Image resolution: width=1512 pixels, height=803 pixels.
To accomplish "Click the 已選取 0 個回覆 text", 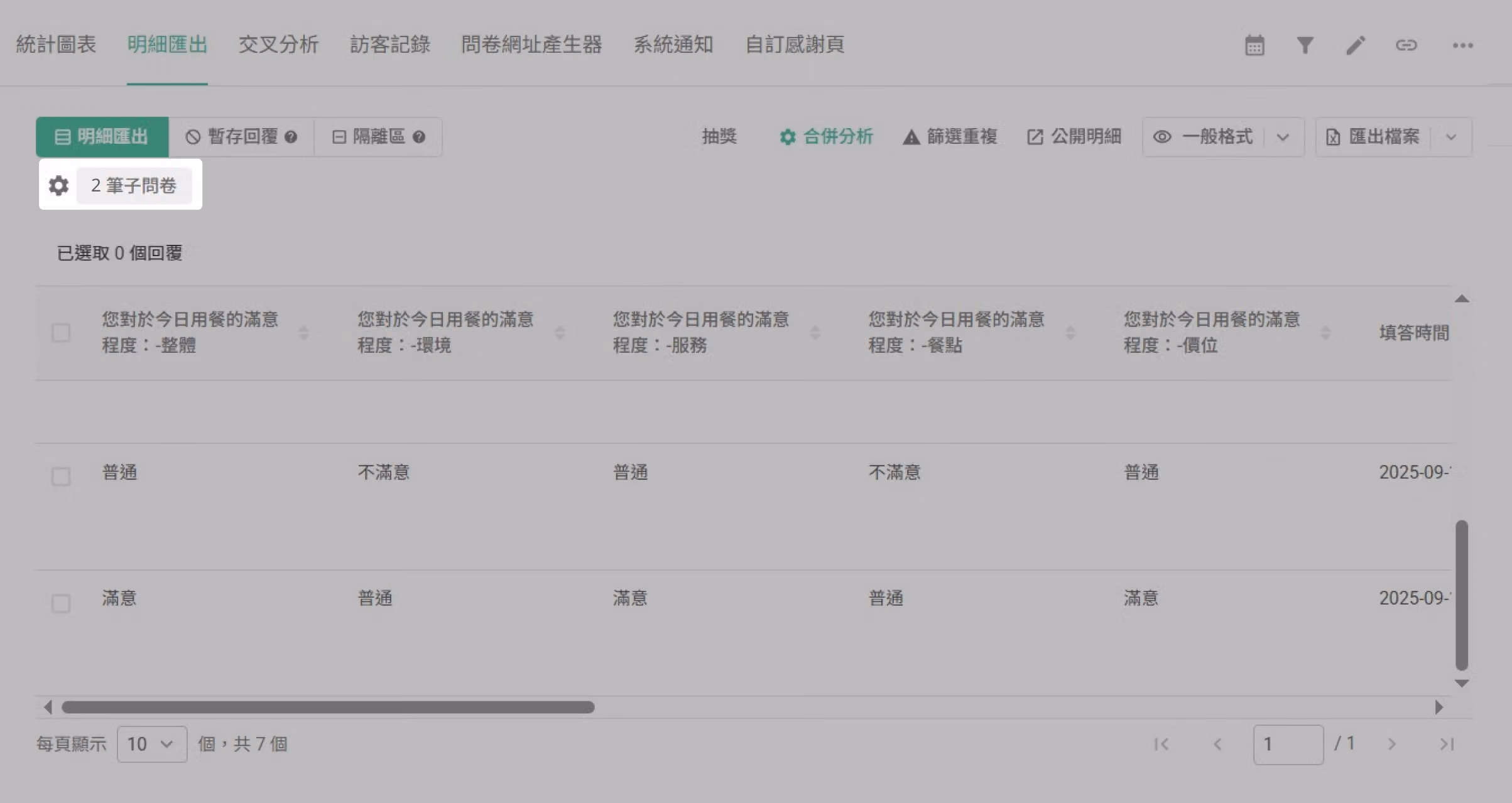I will pyautogui.click(x=119, y=253).
